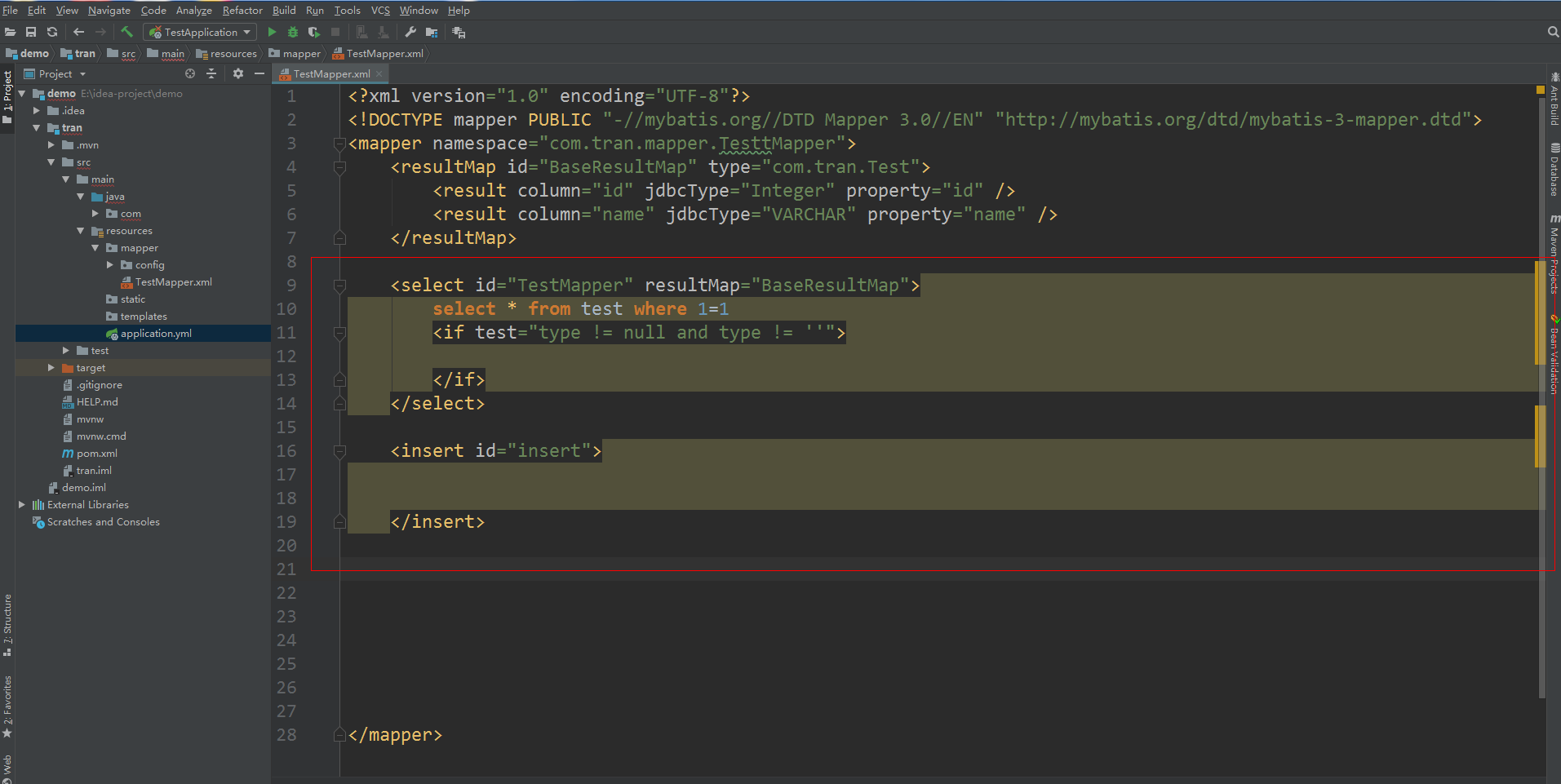Fold the insert block at line 16

[x=340, y=451]
